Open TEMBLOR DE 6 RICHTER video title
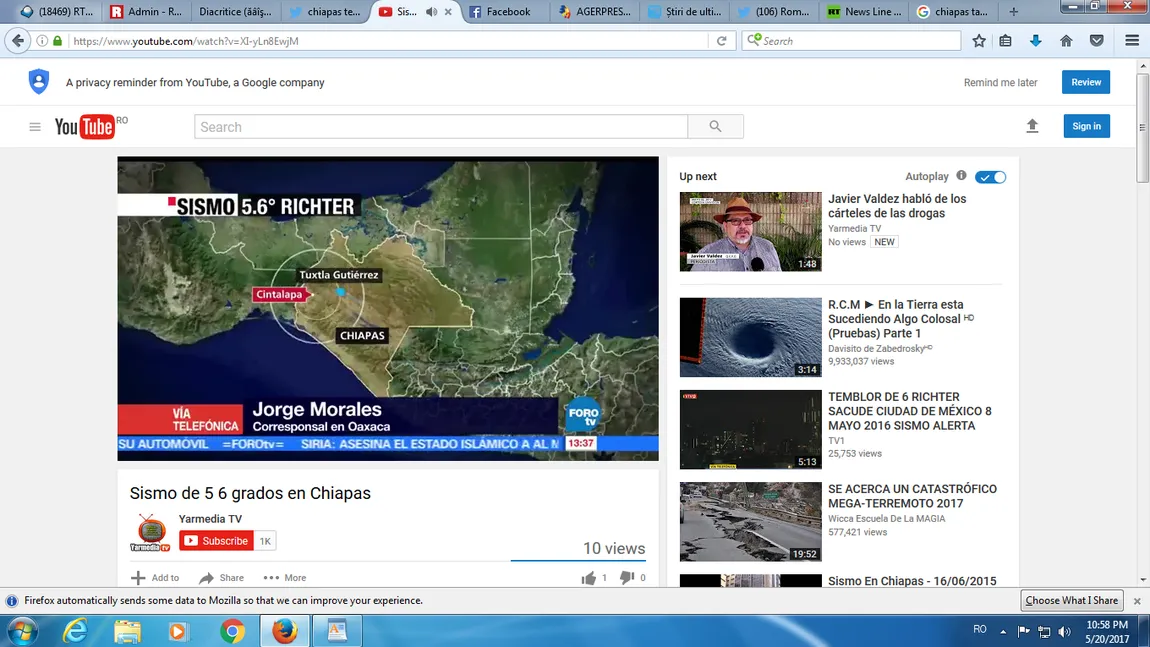The width and height of the screenshot is (1150, 647). pyautogui.click(x=909, y=411)
